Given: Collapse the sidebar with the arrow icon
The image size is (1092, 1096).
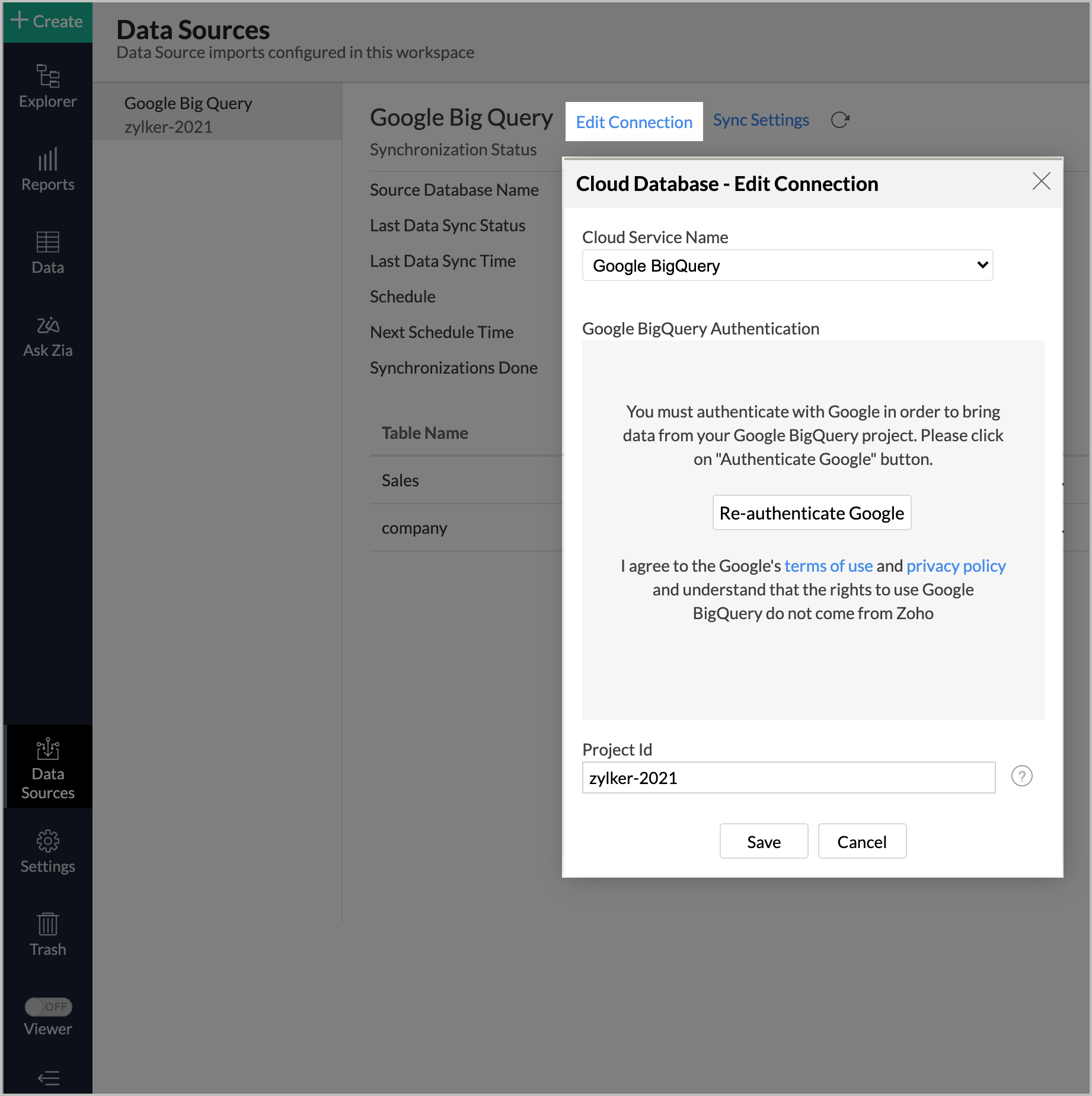Looking at the screenshot, I should coord(48,1077).
